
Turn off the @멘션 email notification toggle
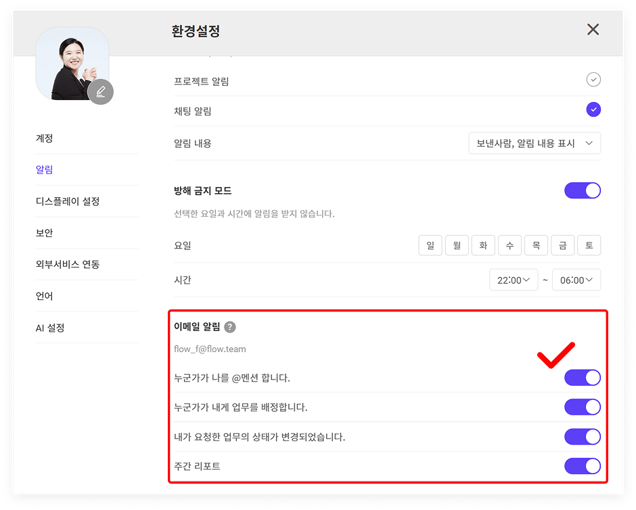582,377
